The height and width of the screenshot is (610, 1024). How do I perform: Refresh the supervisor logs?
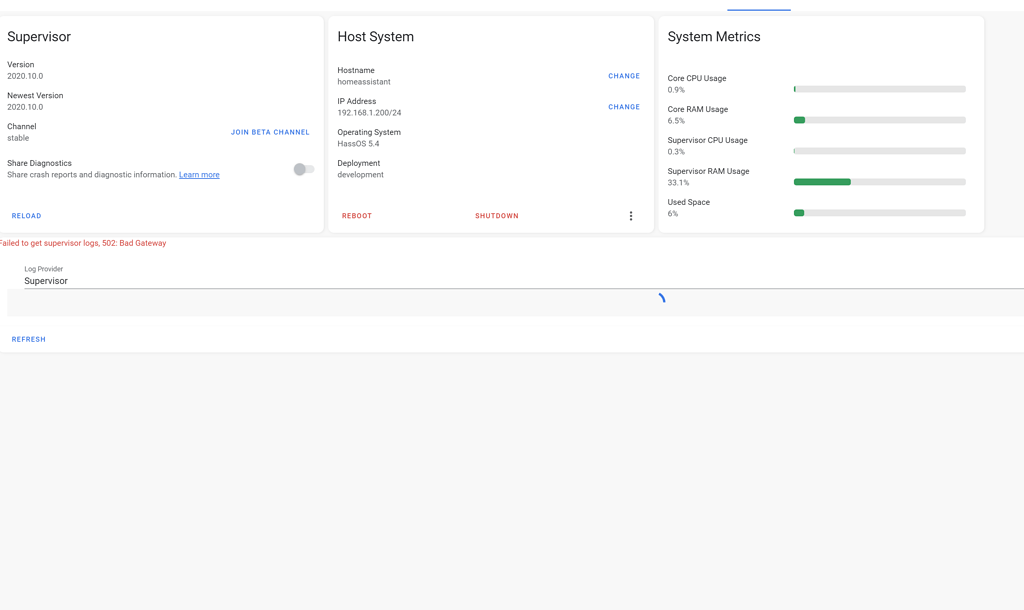click(29, 339)
